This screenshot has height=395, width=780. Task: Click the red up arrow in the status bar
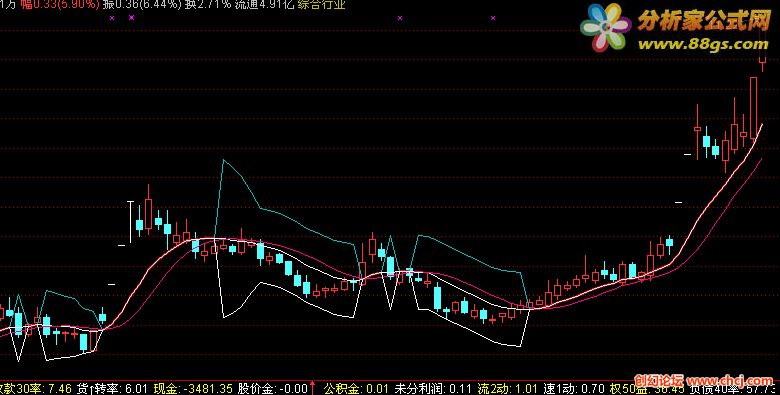(313, 388)
